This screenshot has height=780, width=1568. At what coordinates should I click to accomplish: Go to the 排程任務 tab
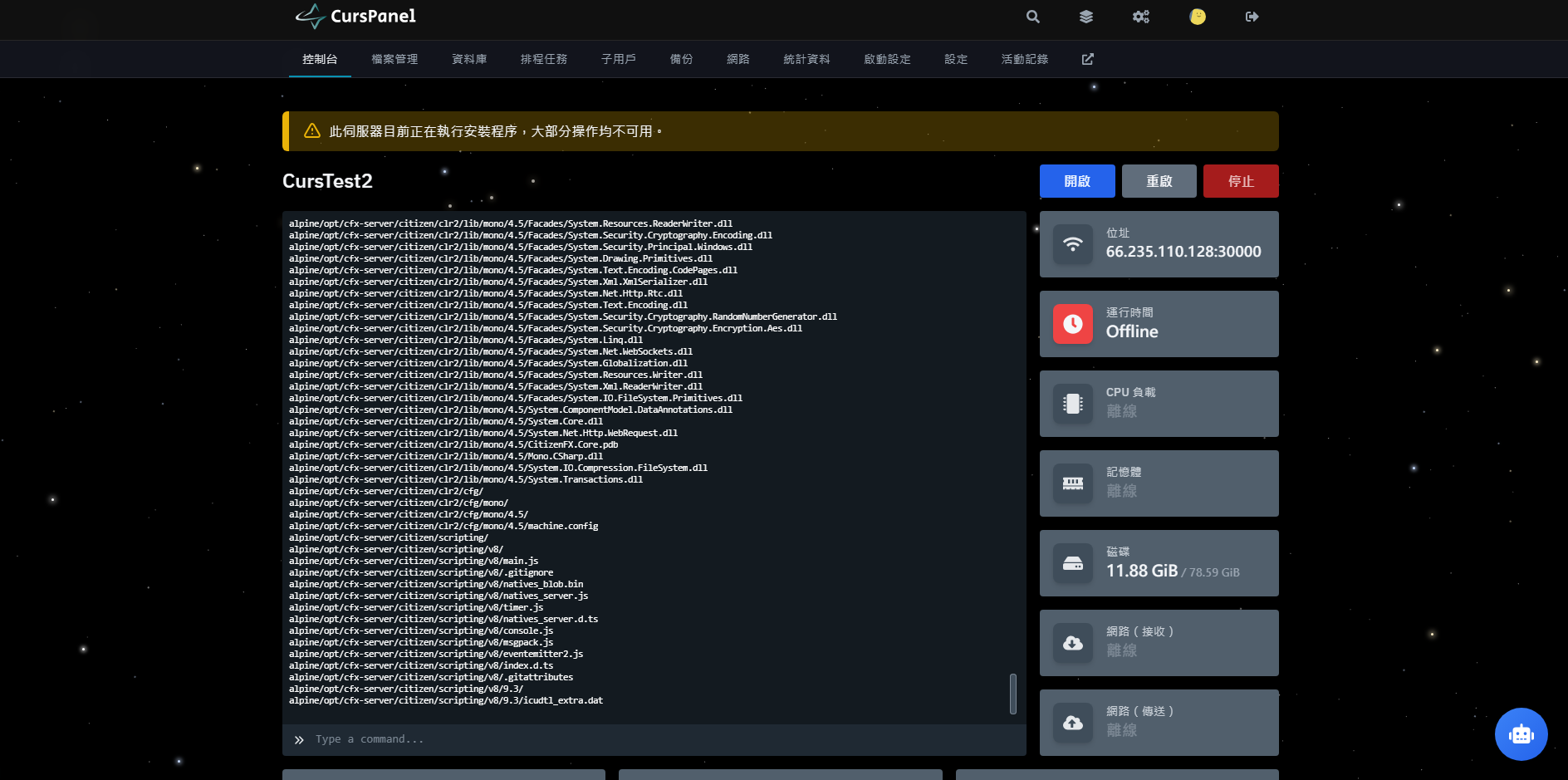[x=544, y=59]
